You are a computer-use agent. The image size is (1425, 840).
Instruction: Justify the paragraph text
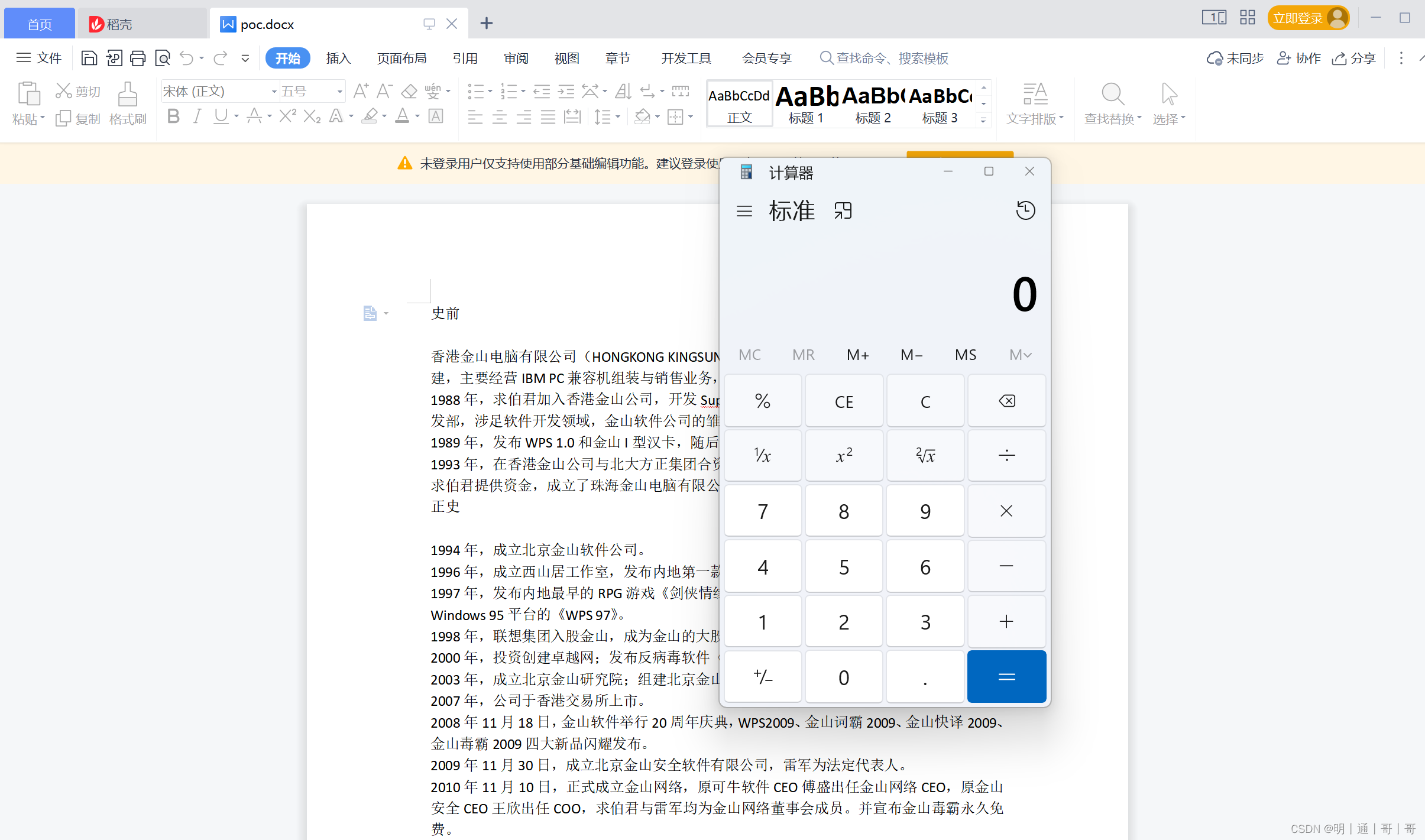click(548, 116)
